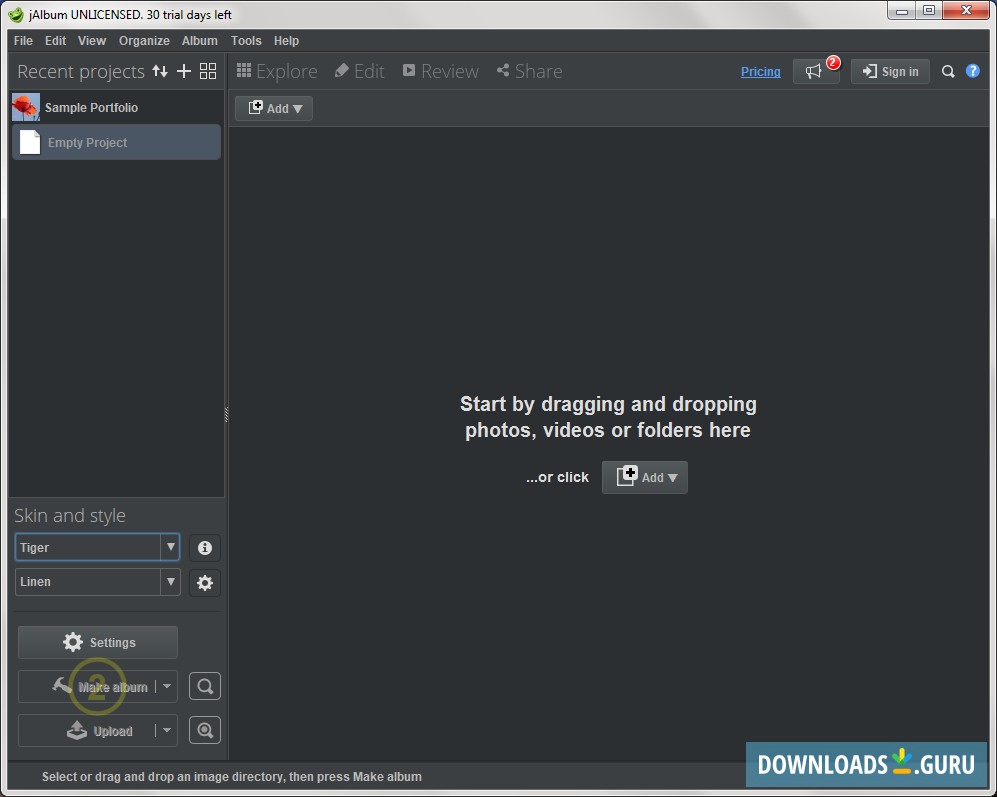Open the Album menu

click(x=200, y=41)
